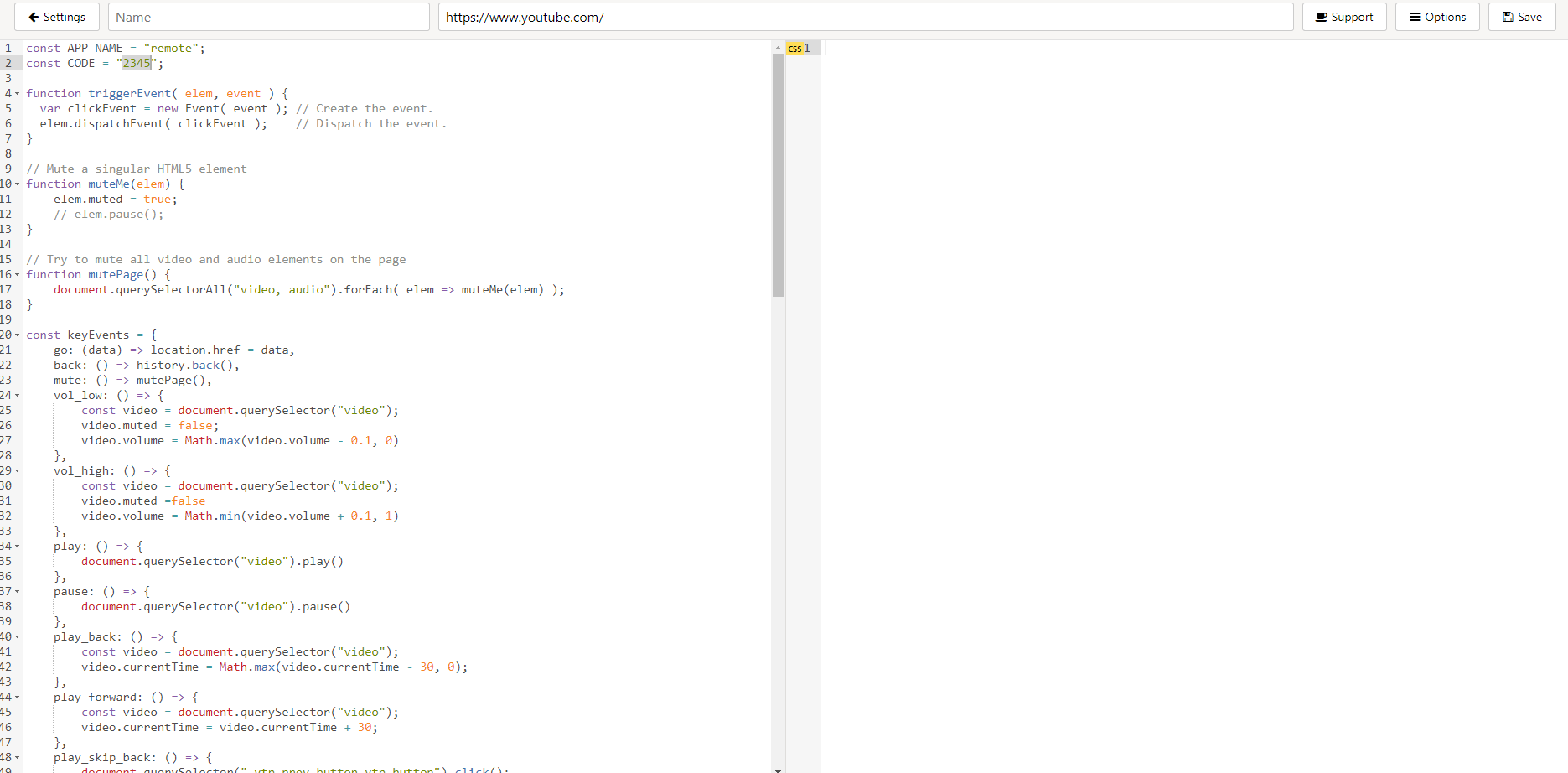Click the back arrow on the Settings button
This screenshot has height=773, width=1568.
point(31,17)
